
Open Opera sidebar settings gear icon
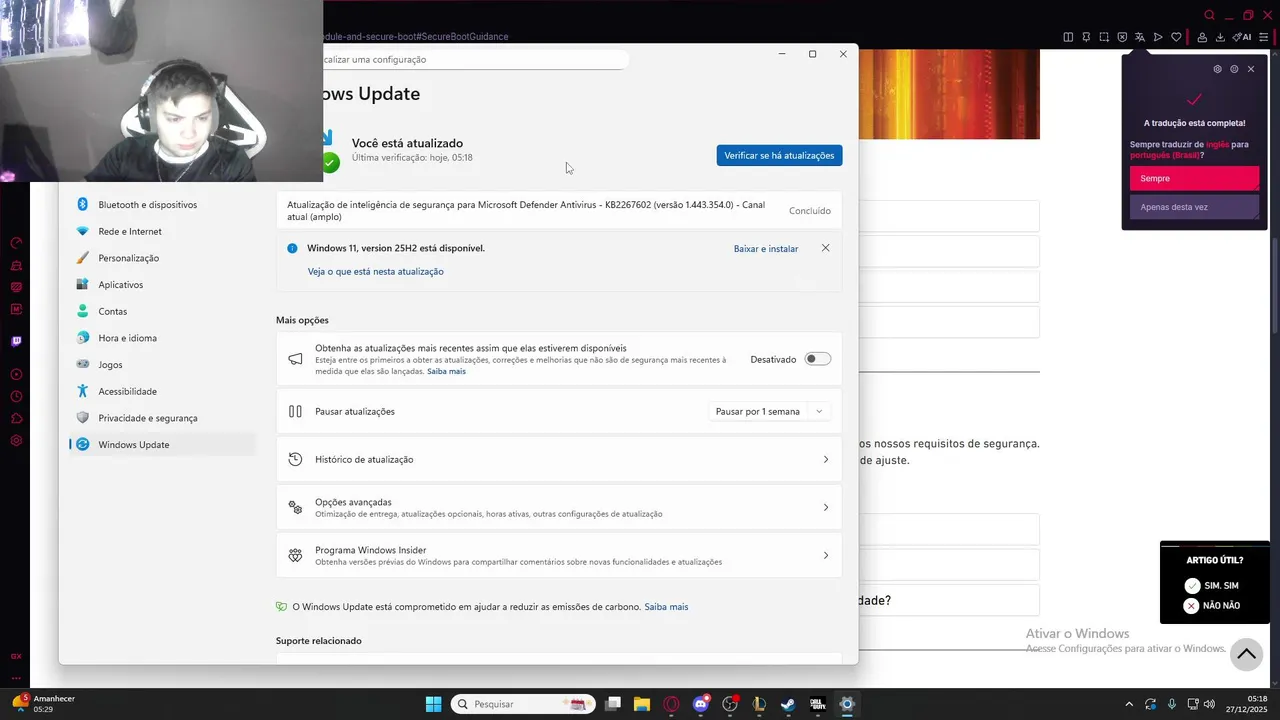[x=16, y=440]
